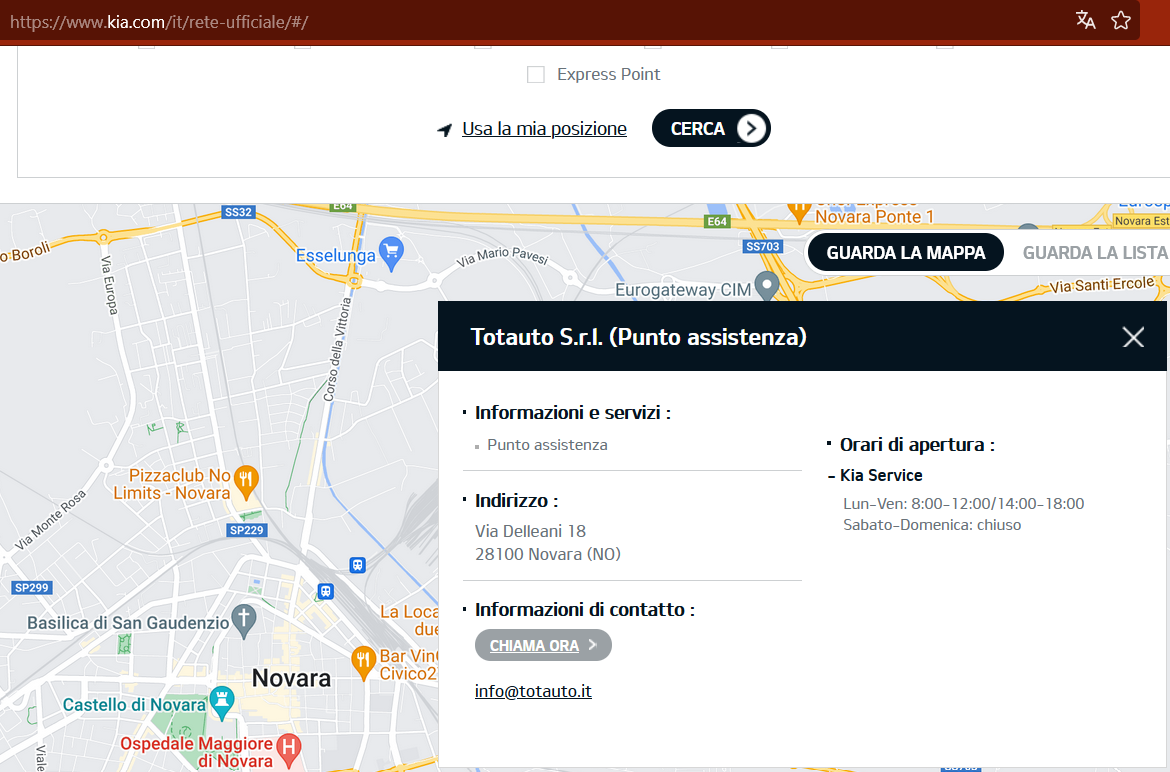
Task: Click the Sabato-Domenica: chiuso text
Action: 932,525
